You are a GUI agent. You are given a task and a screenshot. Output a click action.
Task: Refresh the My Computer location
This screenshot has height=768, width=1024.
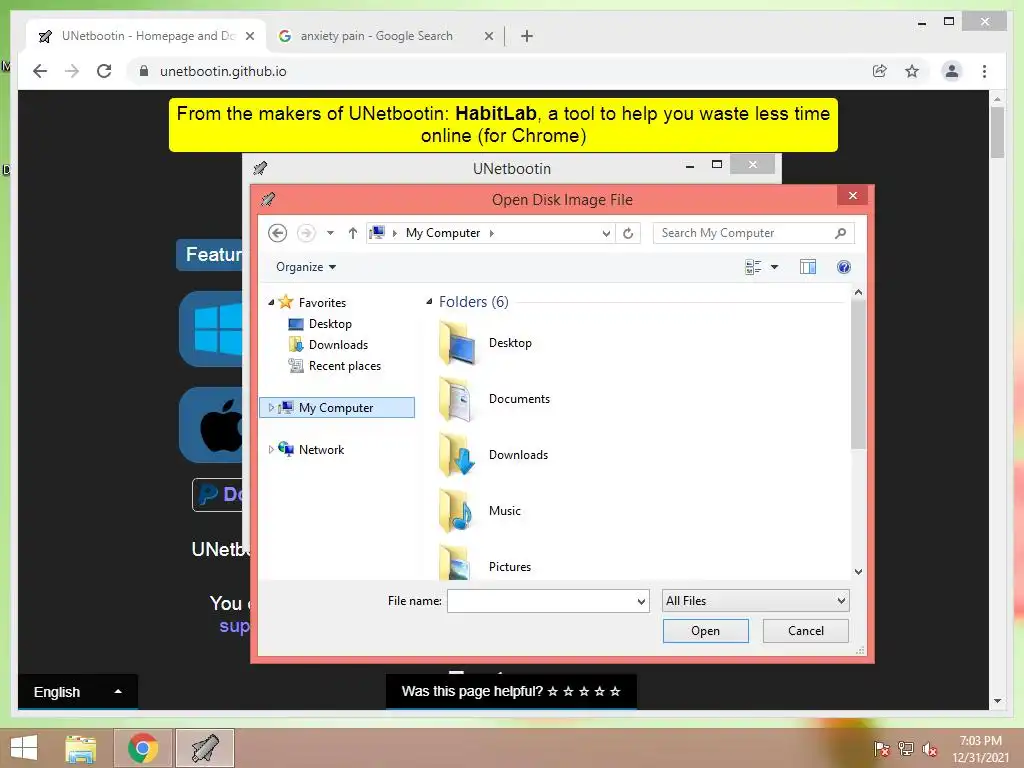click(628, 233)
